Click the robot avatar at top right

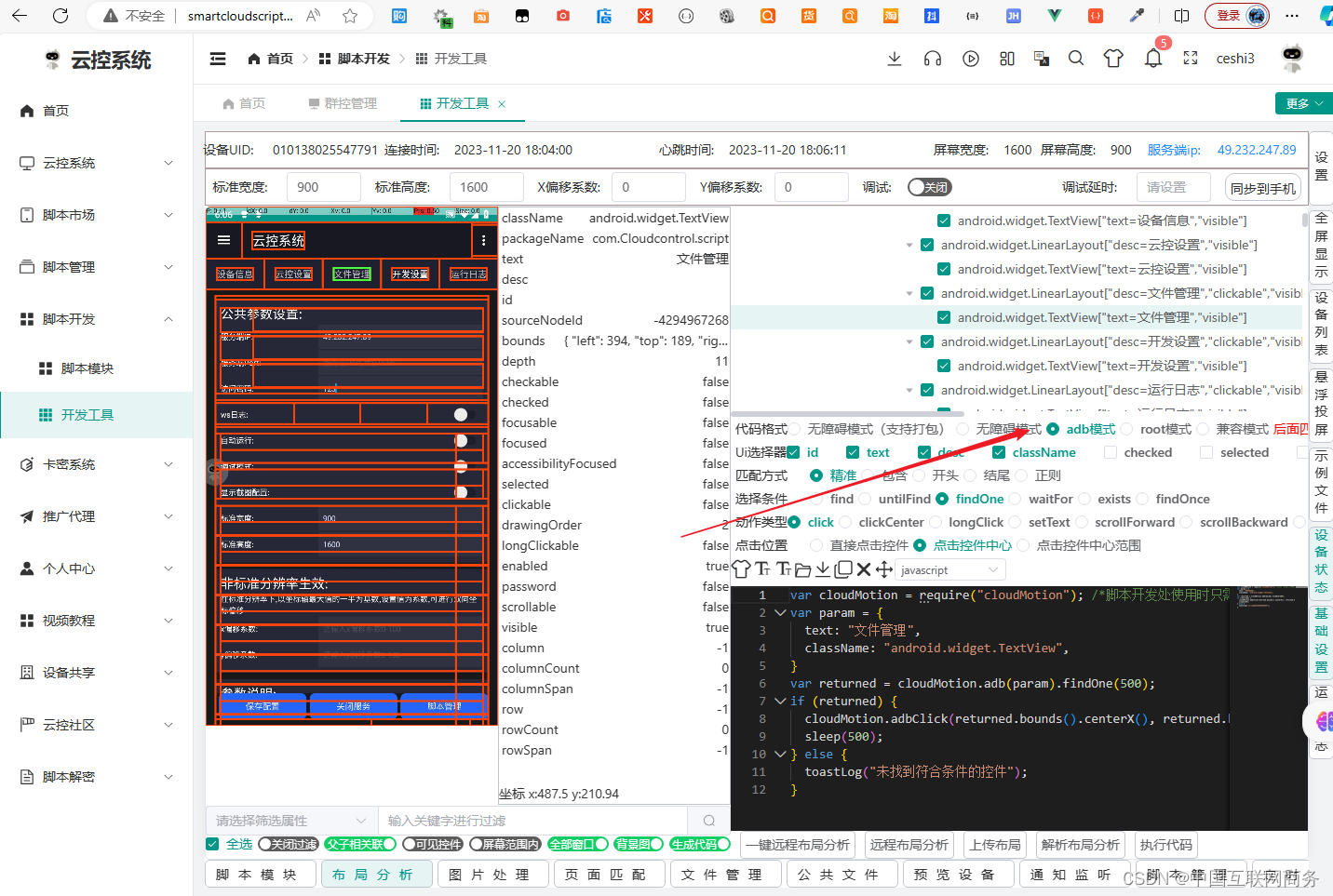click(1292, 58)
